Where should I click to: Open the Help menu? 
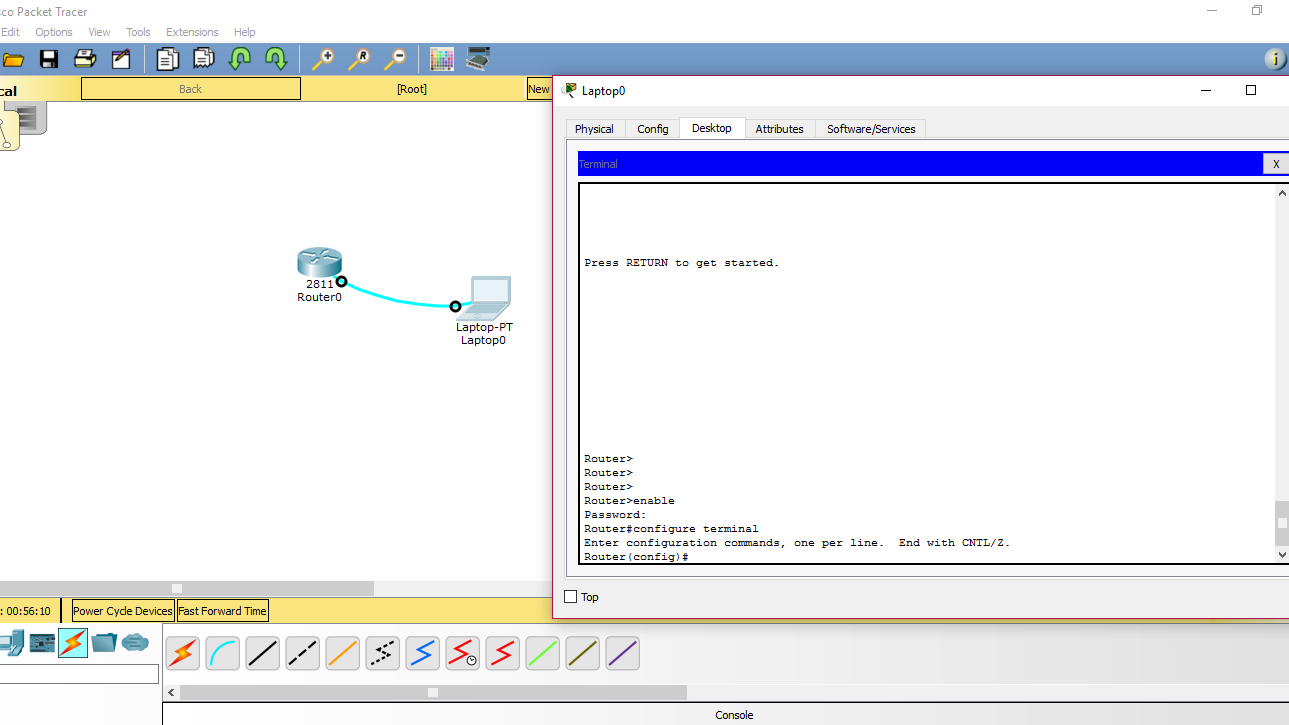(244, 32)
